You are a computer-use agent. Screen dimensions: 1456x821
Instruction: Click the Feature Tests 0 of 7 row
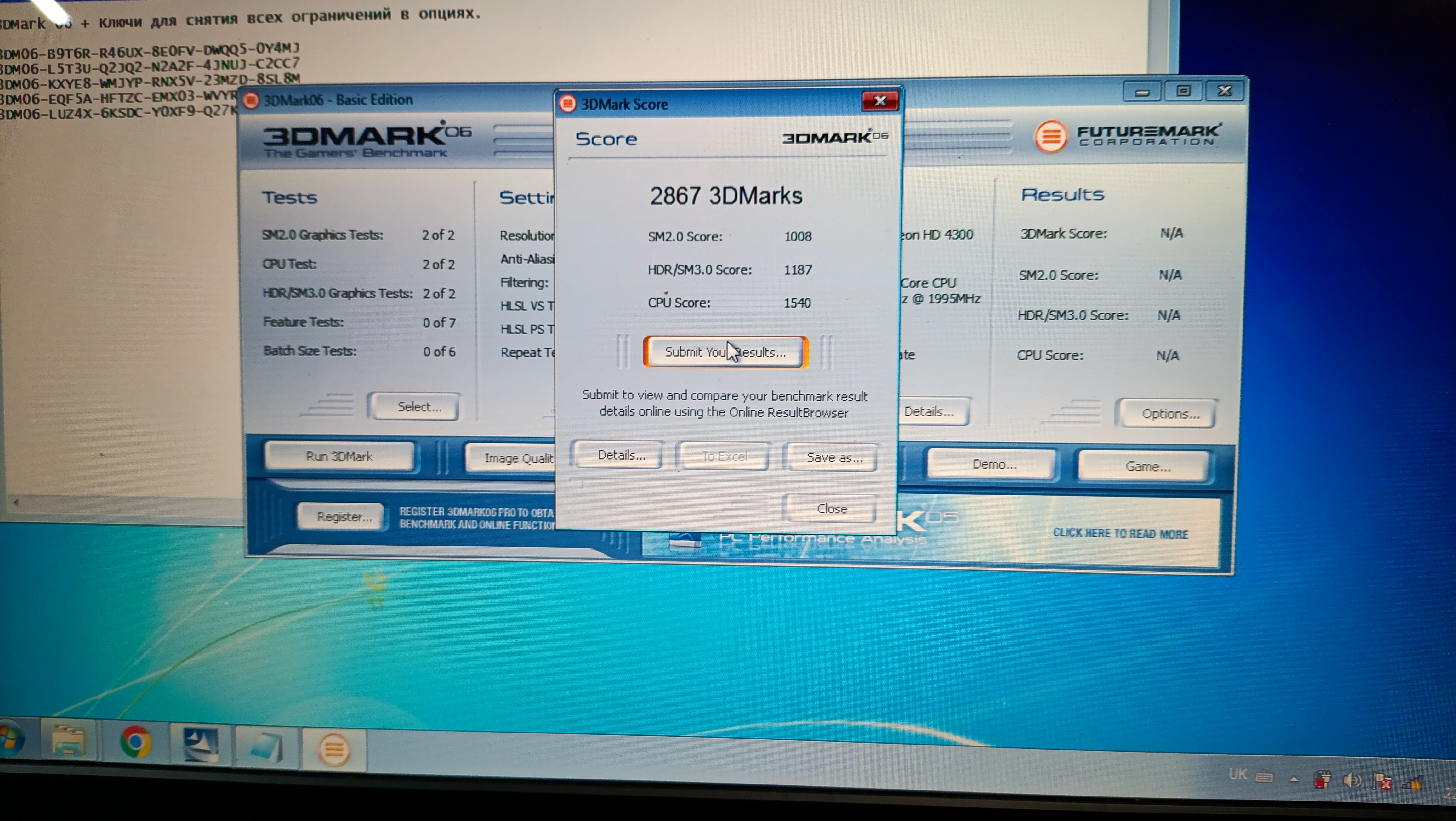coord(360,322)
